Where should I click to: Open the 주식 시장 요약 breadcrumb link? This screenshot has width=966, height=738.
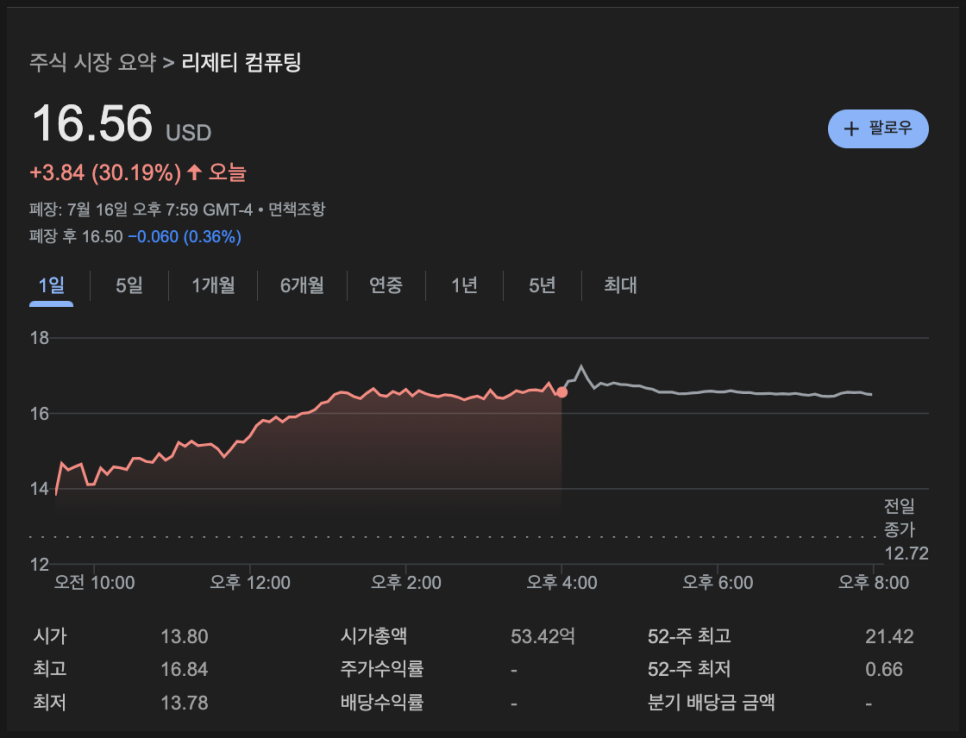[x=93, y=62]
